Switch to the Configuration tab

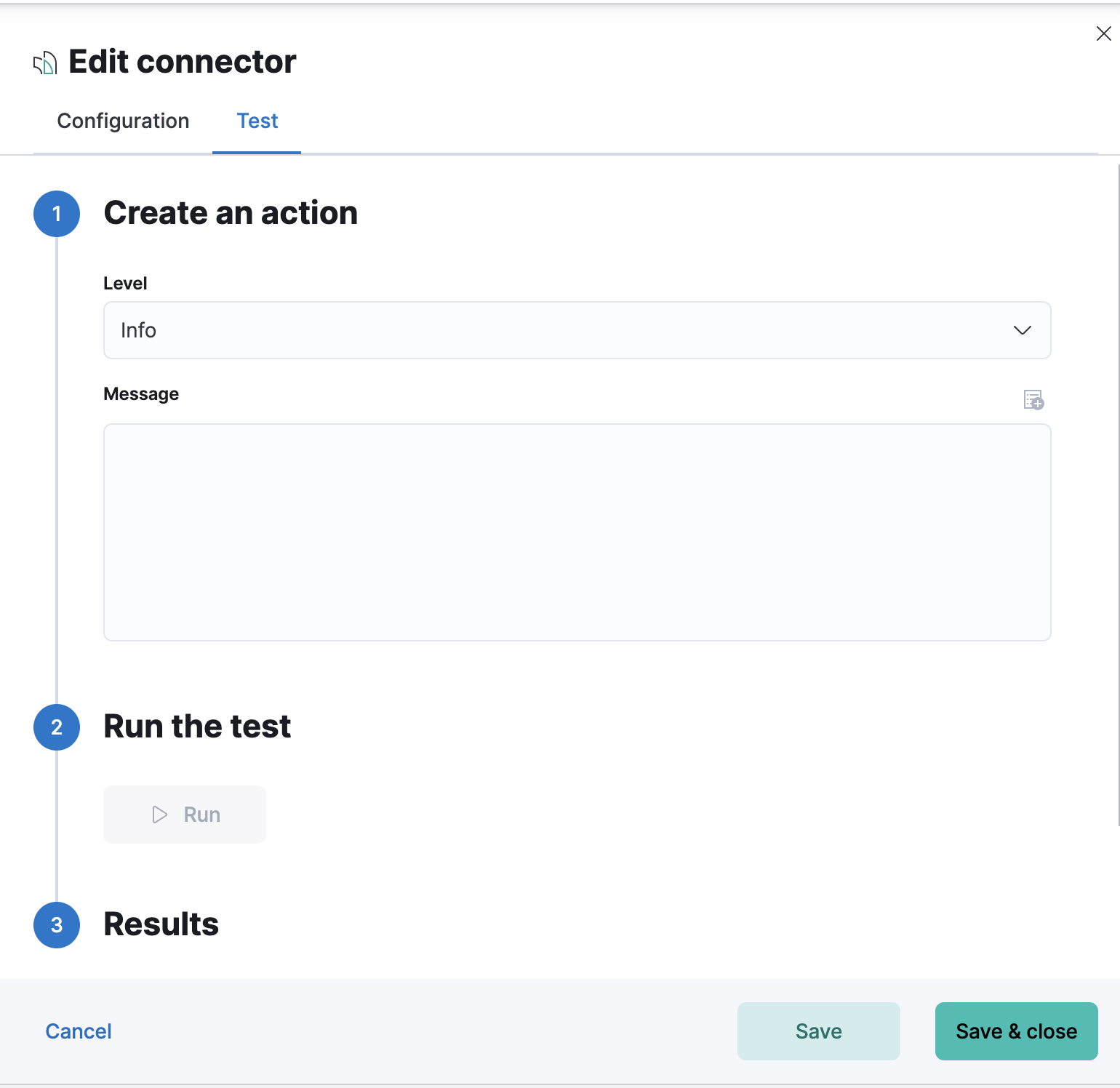coord(123,121)
